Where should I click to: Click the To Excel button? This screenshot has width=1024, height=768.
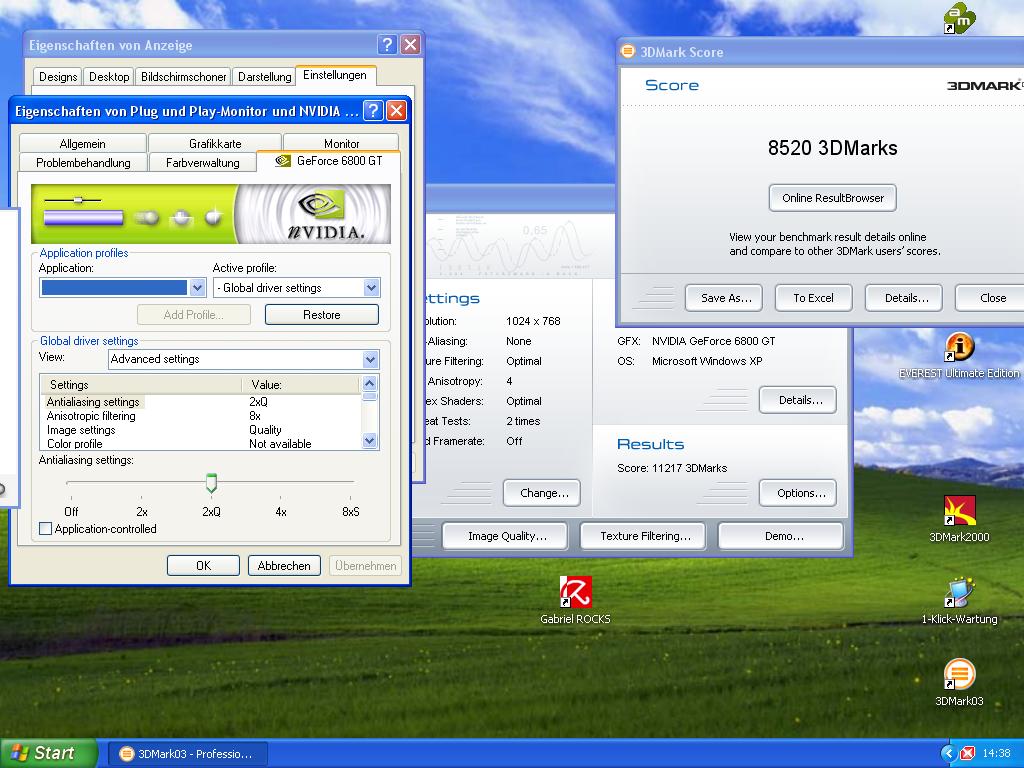click(x=813, y=298)
